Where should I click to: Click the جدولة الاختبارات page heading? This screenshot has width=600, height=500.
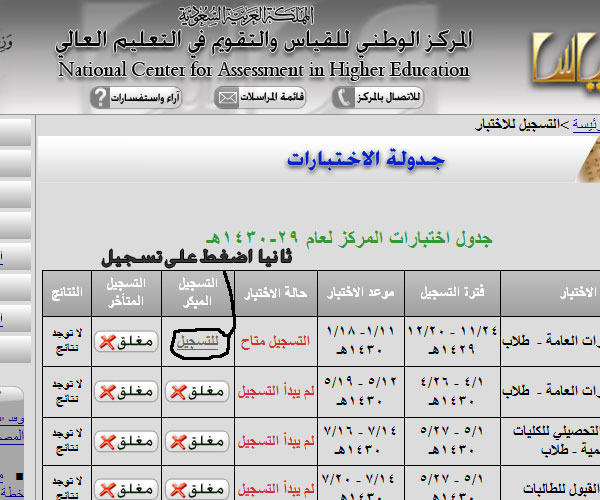coord(366,159)
